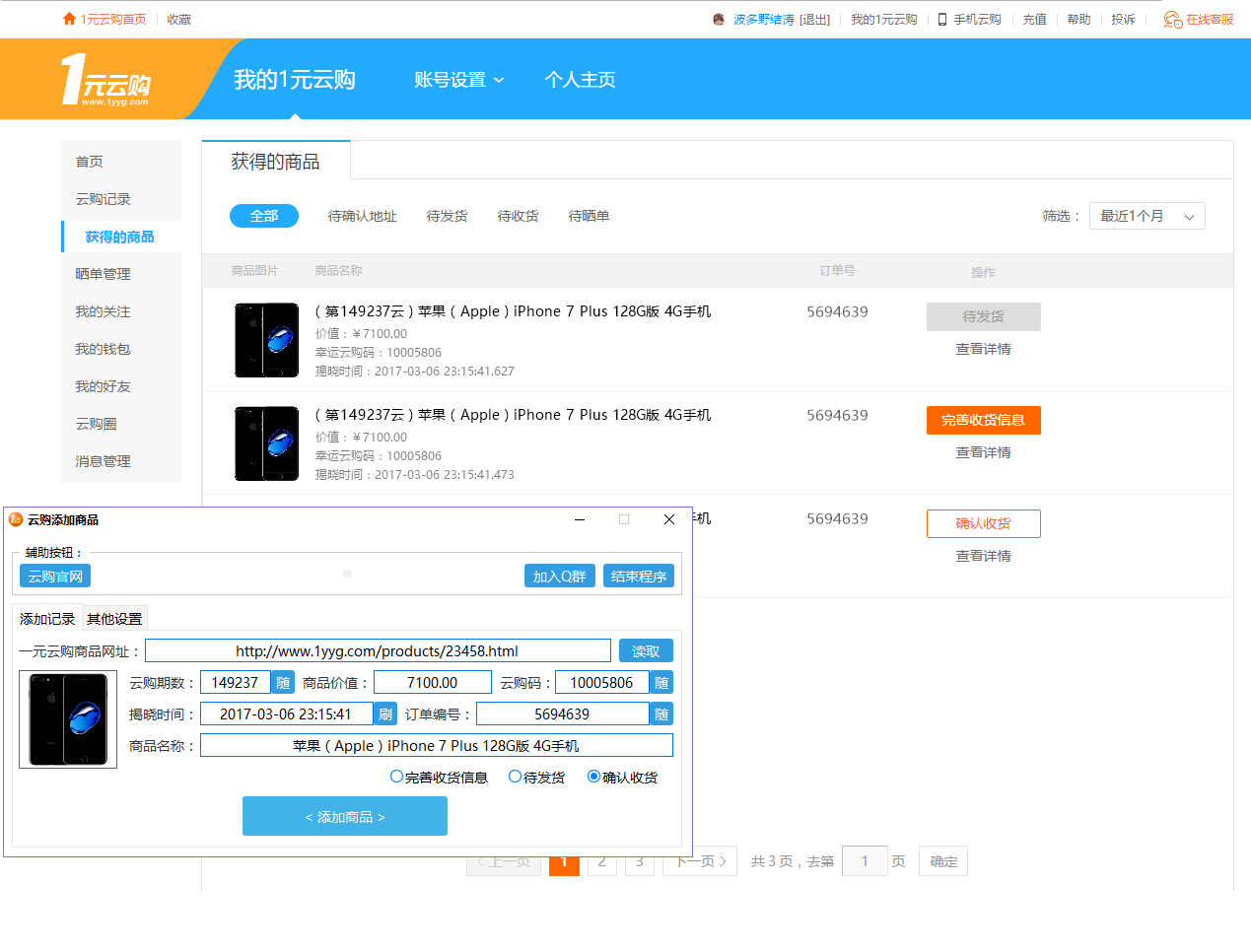Image resolution: width=1251 pixels, height=952 pixels.
Task: Click the < 添加商品 > button
Action: click(x=345, y=816)
